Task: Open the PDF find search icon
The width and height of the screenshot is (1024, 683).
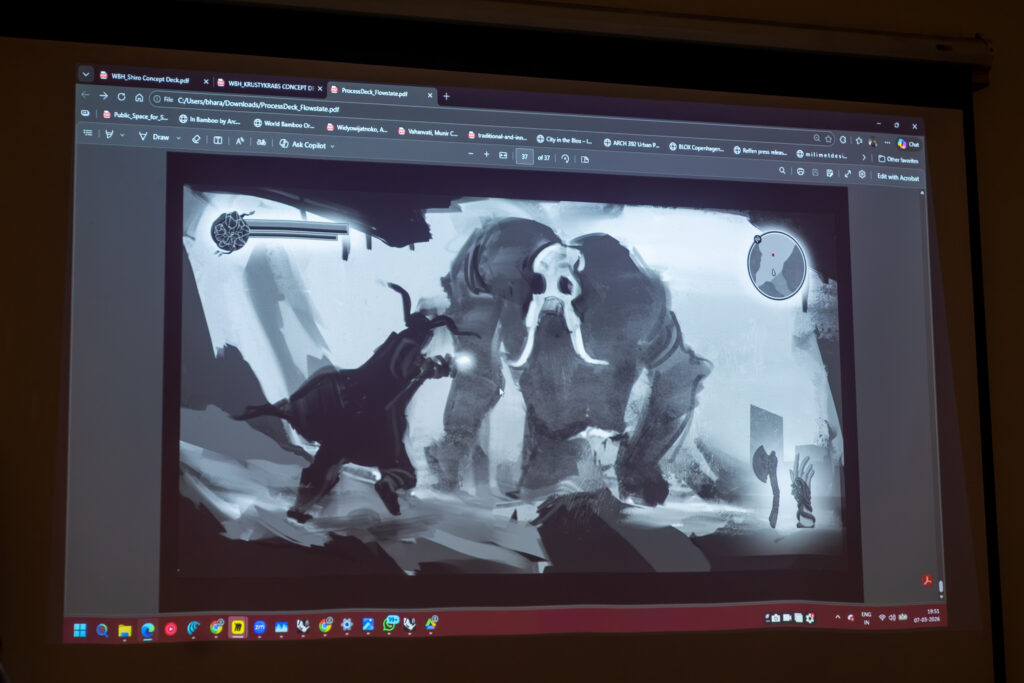Action: (782, 172)
